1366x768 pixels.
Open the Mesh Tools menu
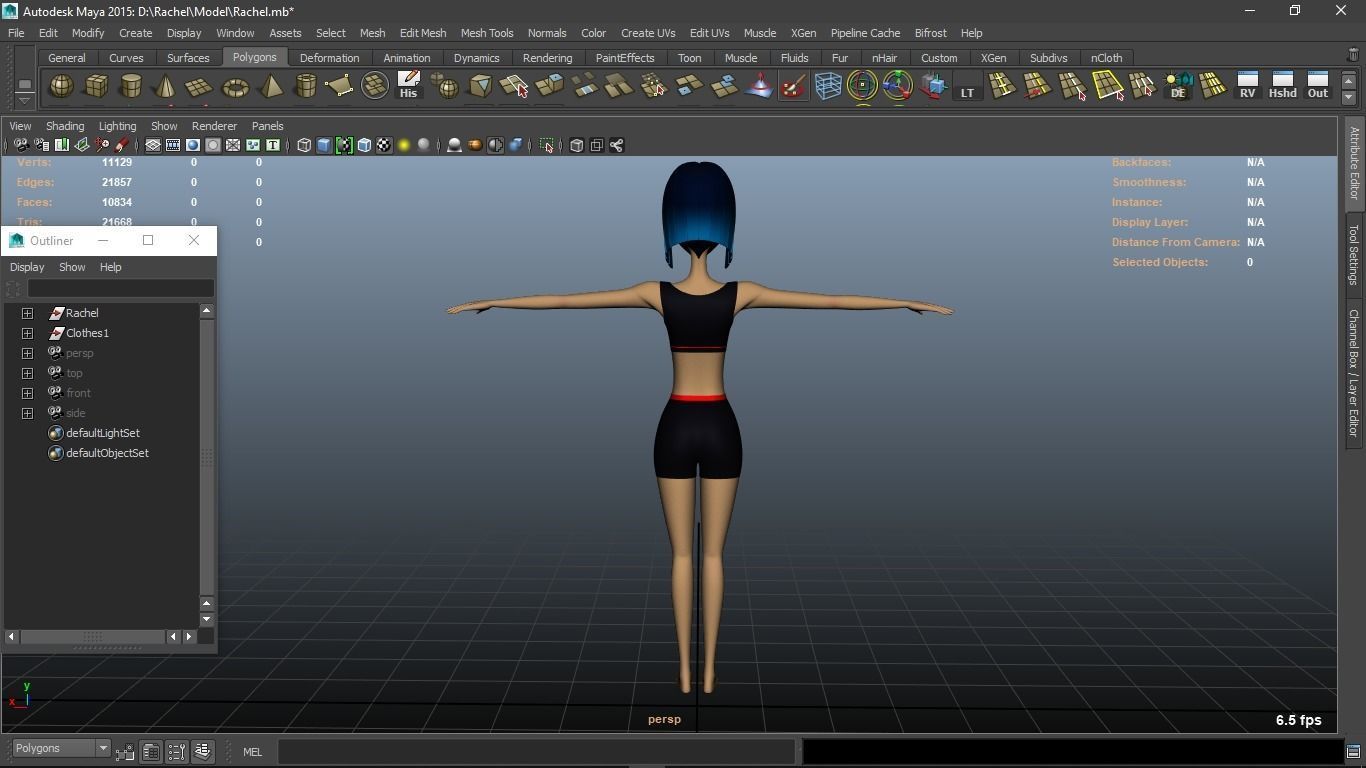coord(487,33)
